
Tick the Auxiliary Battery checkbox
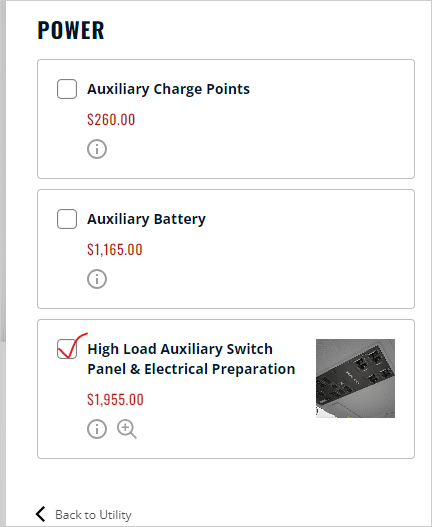click(67, 219)
